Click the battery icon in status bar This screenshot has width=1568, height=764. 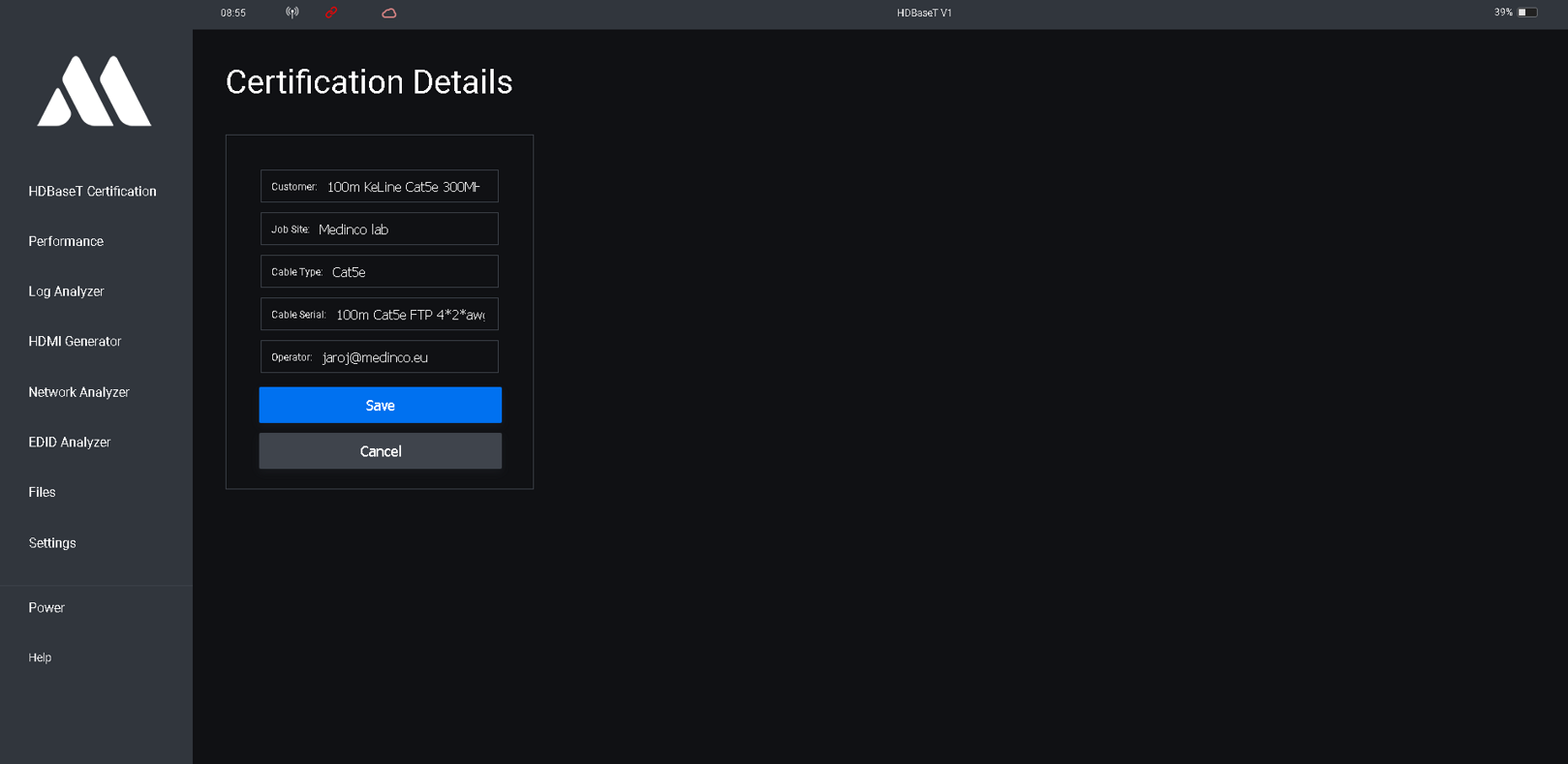(x=1527, y=13)
